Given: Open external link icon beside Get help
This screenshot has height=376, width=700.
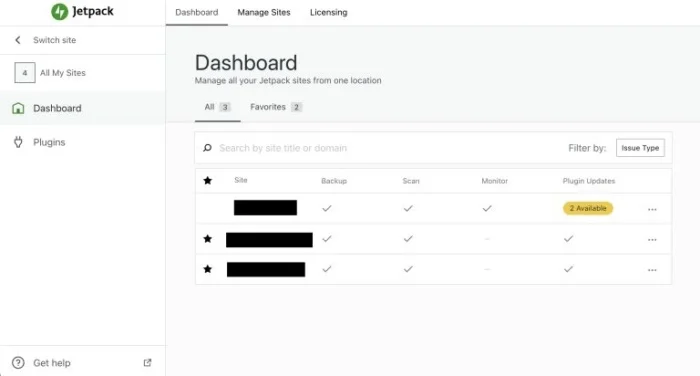Looking at the screenshot, I should coord(147,363).
